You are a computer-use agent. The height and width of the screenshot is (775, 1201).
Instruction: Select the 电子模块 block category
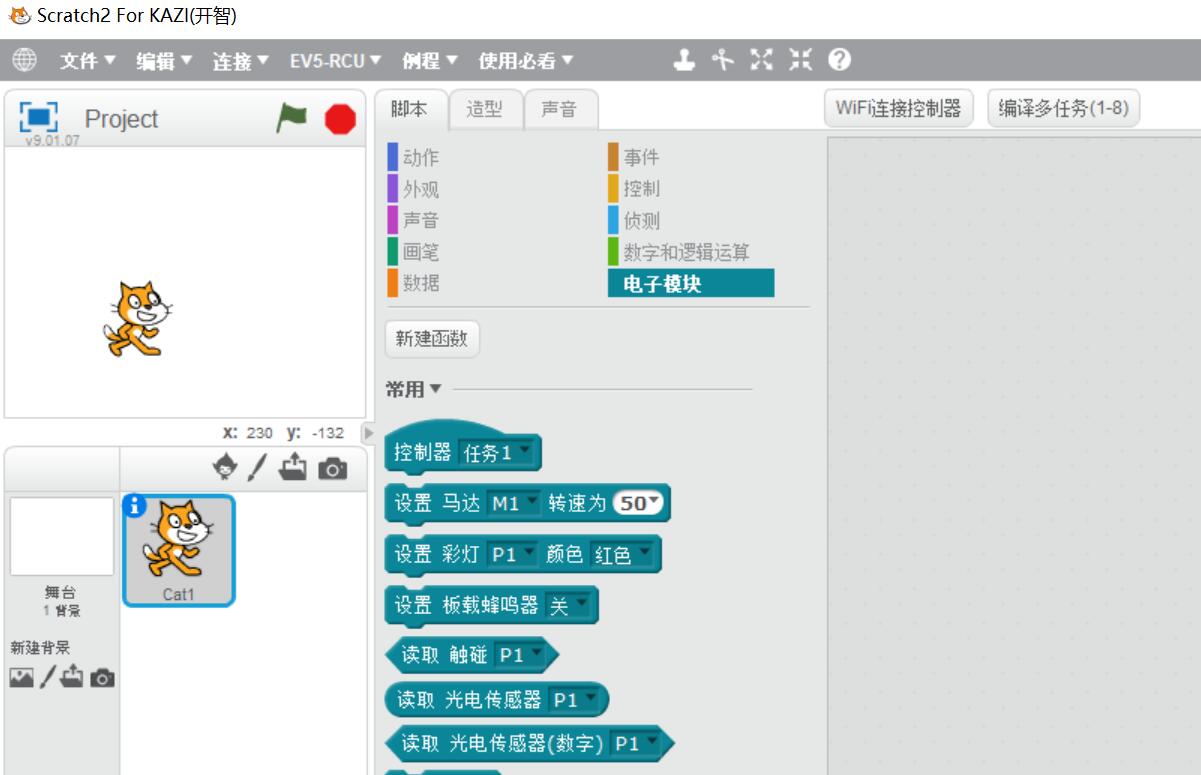(691, 283)
